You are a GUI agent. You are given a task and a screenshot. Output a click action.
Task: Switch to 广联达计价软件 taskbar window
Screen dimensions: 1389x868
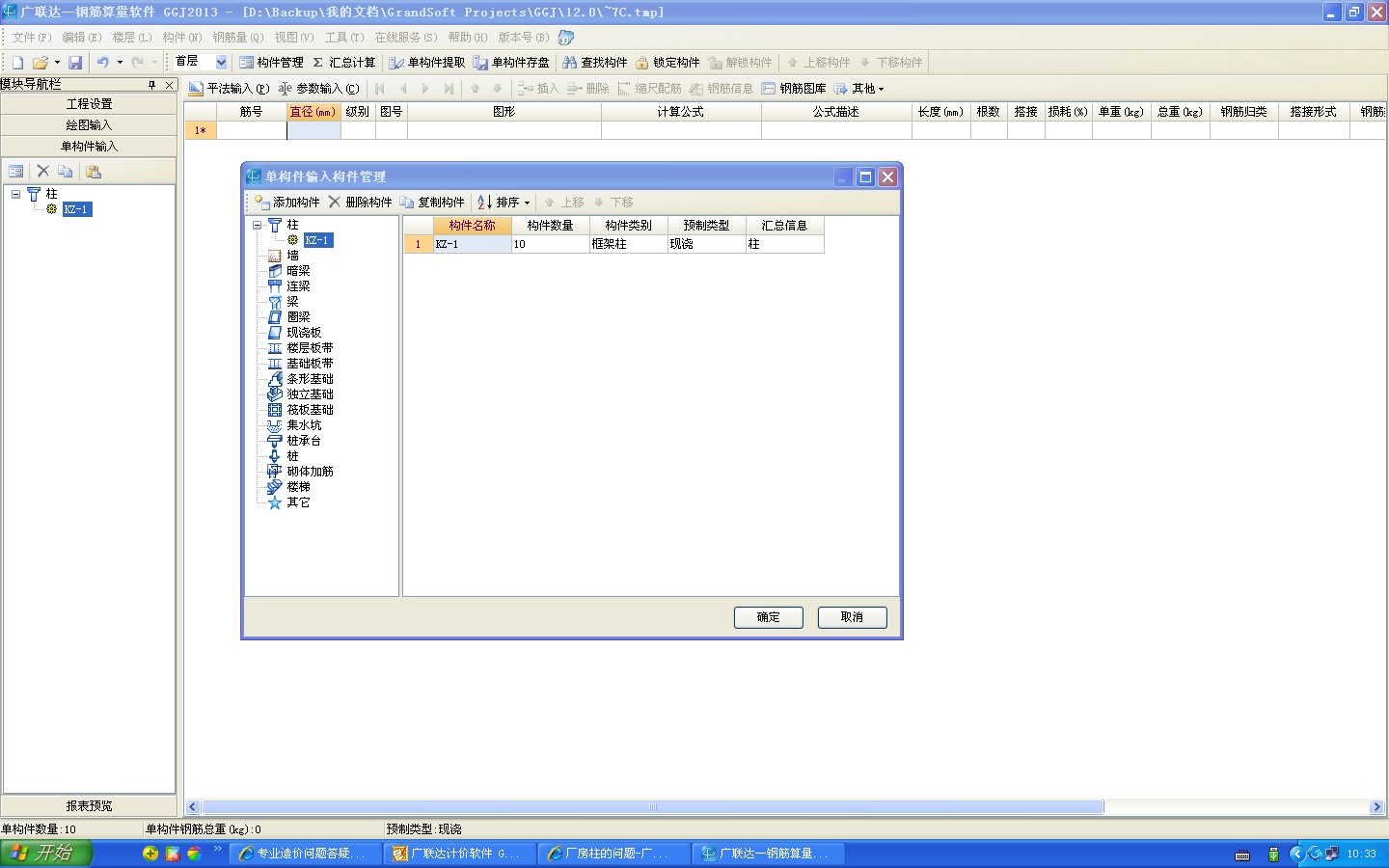(459, 854)
